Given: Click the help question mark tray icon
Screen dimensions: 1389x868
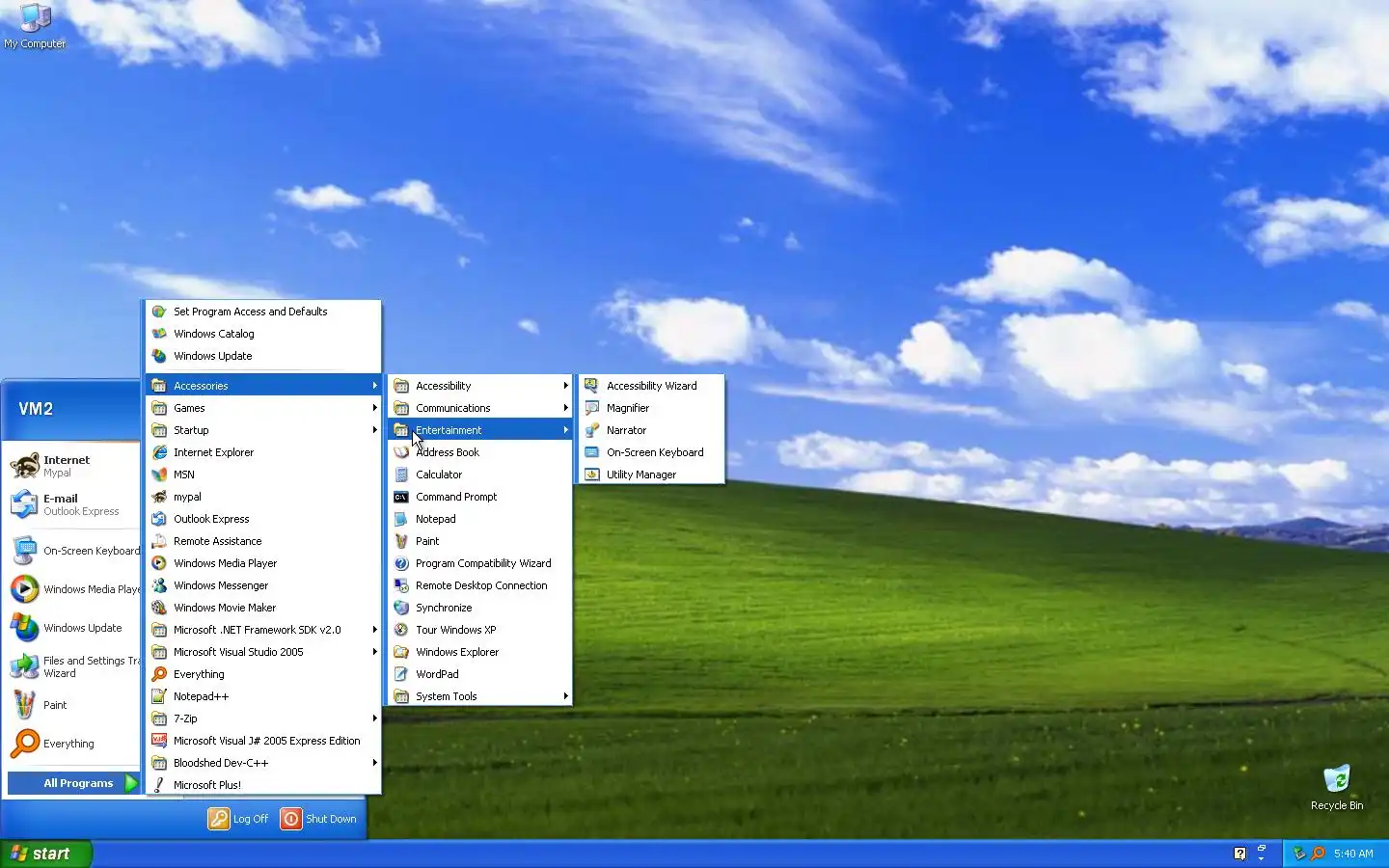Looking at the screenshot, I should click(x=1240, y=854).
